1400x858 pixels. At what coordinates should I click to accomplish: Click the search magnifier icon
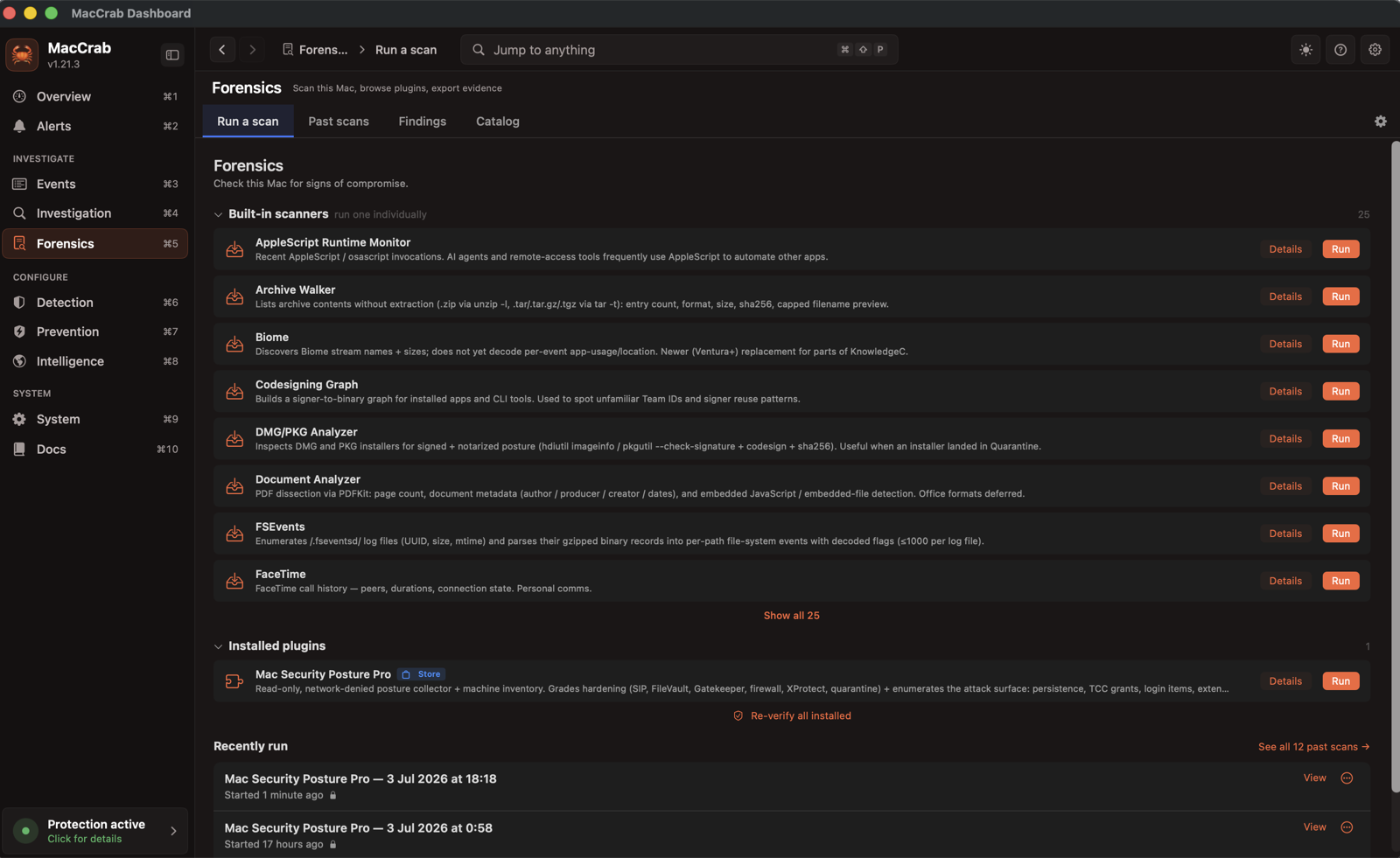click(479, 50)
